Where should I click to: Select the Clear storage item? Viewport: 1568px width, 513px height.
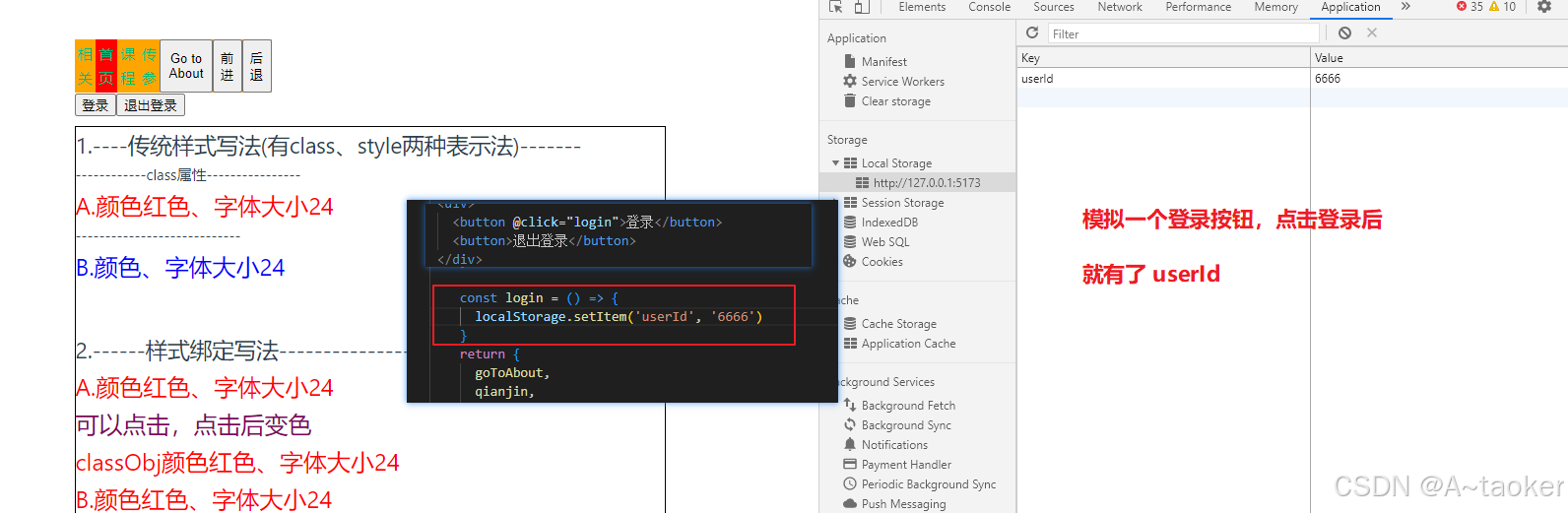(887, 100)
